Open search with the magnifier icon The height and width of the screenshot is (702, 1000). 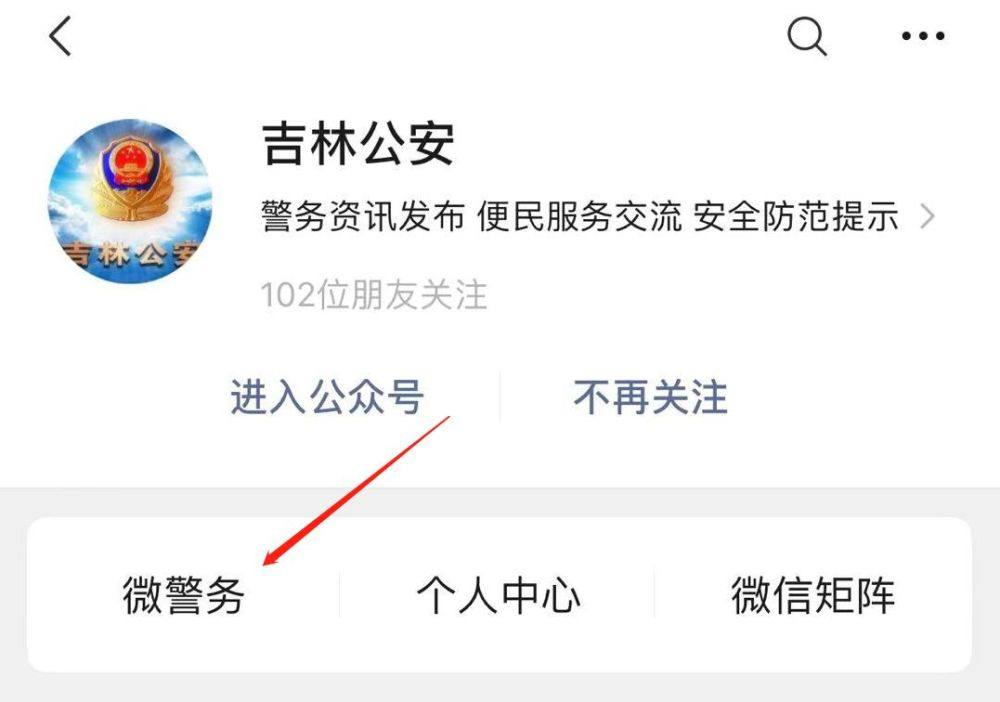pos(807,36)
